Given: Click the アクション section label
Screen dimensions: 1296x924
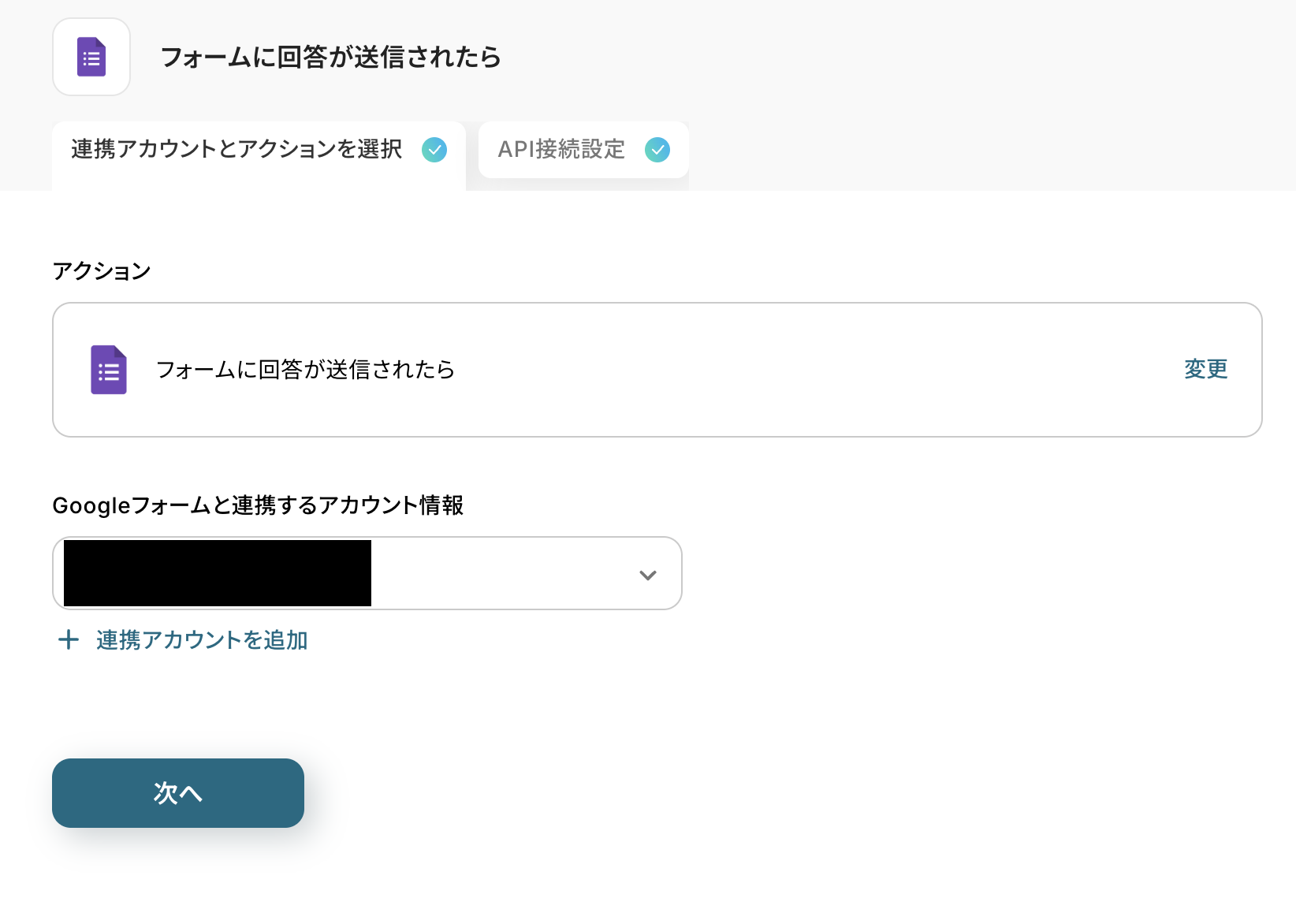Looking at the screenshot, I should pos(102,271).
